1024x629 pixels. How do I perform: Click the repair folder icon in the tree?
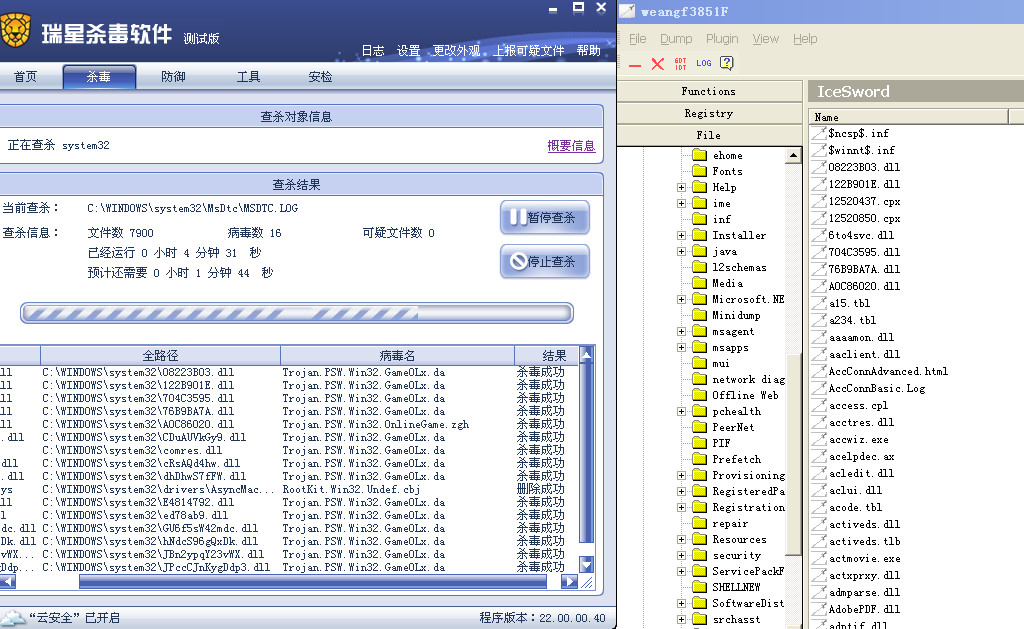tap(699, 523)
